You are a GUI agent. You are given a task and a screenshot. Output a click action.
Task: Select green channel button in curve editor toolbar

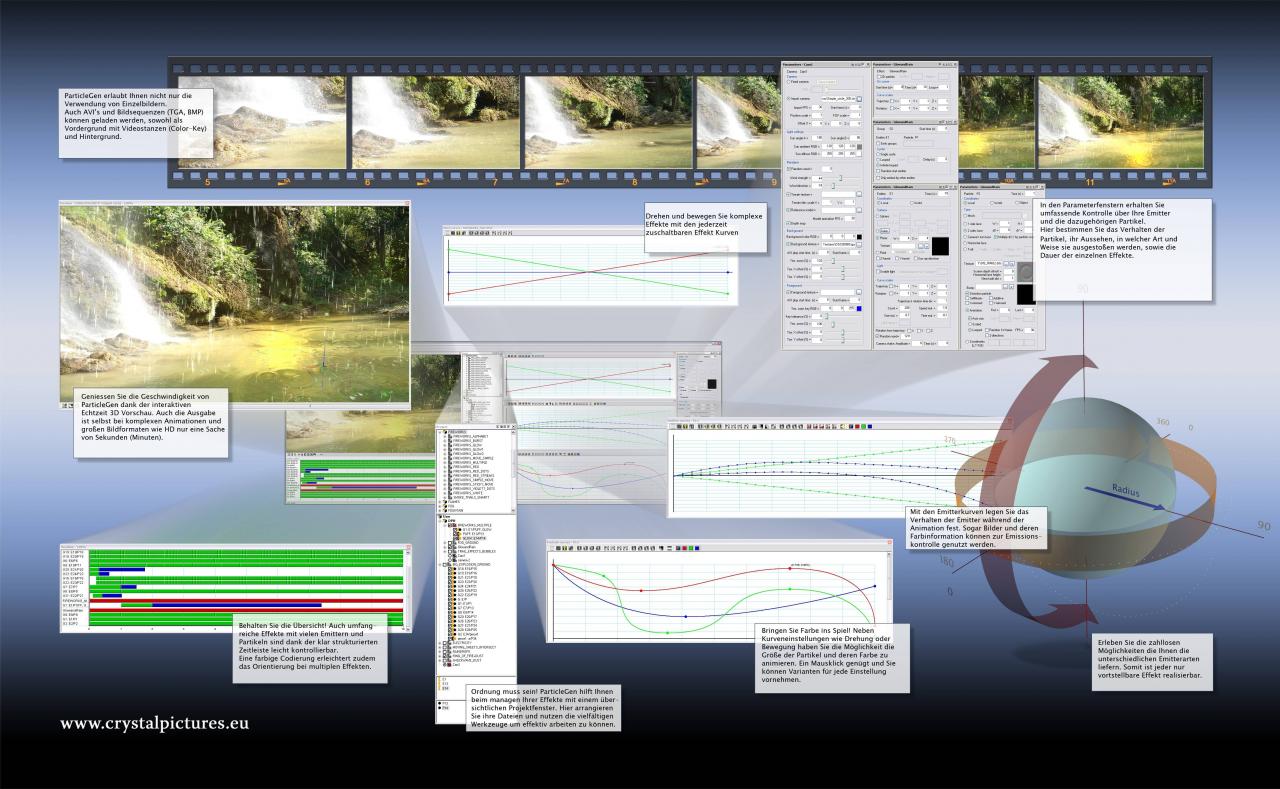tap(691, 548)
